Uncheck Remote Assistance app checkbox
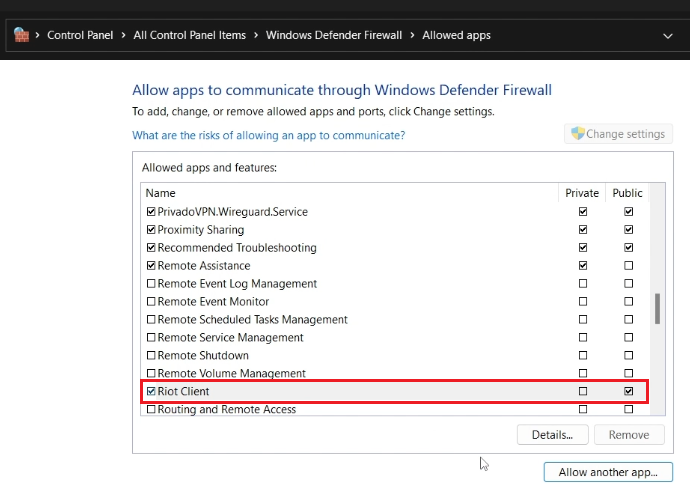Image resolution: width=690 pixels, height=501 pixels. click(x=151, y=266)
